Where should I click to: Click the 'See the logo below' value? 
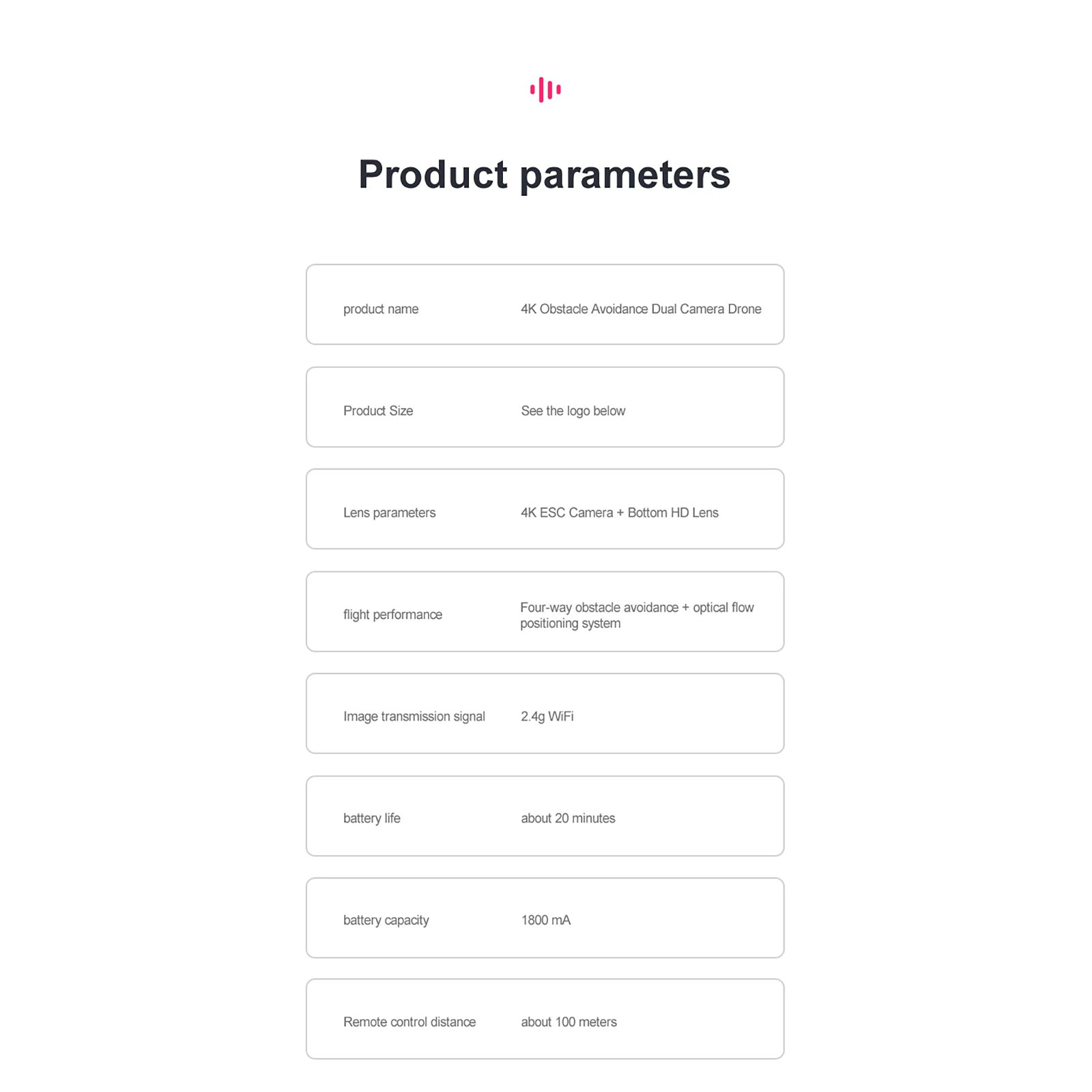573,411
